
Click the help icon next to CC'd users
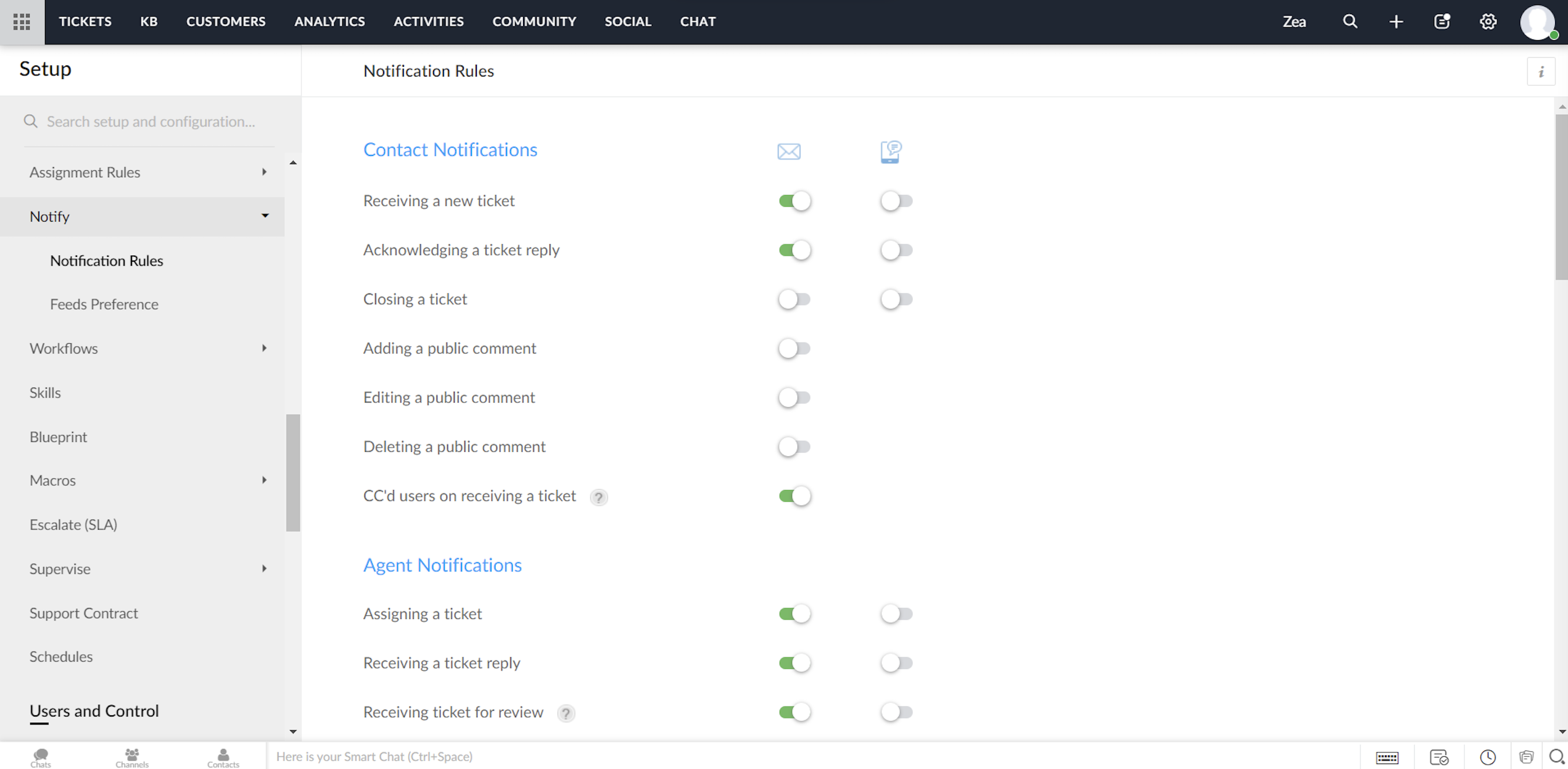[x=598, y=497]
